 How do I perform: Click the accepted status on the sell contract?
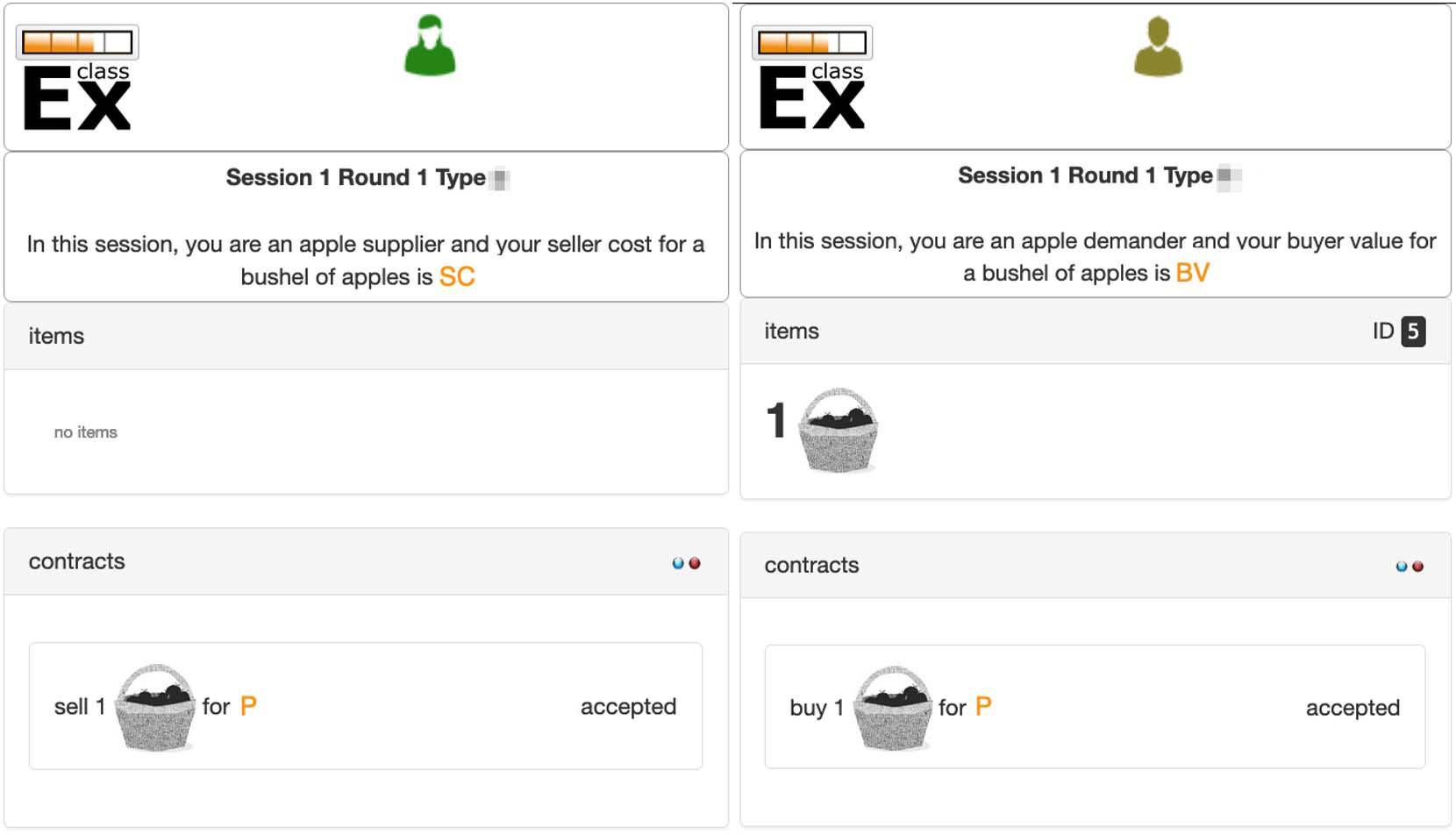[628, 707]
